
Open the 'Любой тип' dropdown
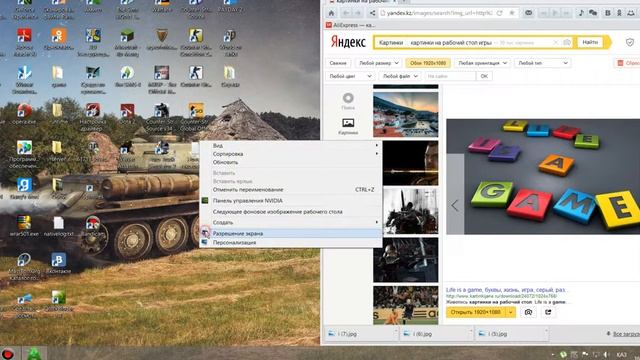pos(542,63)
